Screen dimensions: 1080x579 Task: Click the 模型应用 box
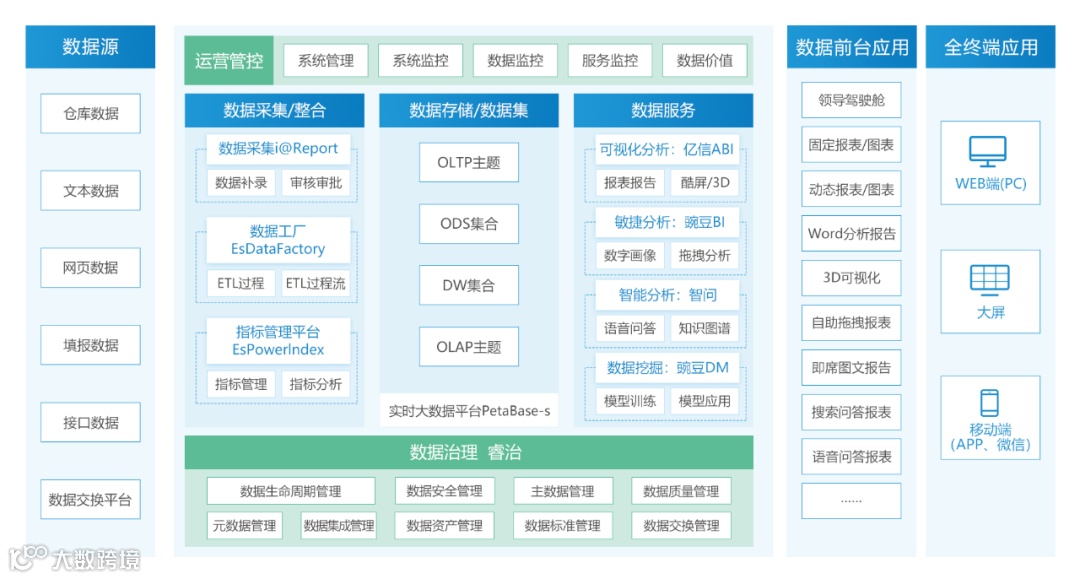pyautogui.click(x=705, y=401)
